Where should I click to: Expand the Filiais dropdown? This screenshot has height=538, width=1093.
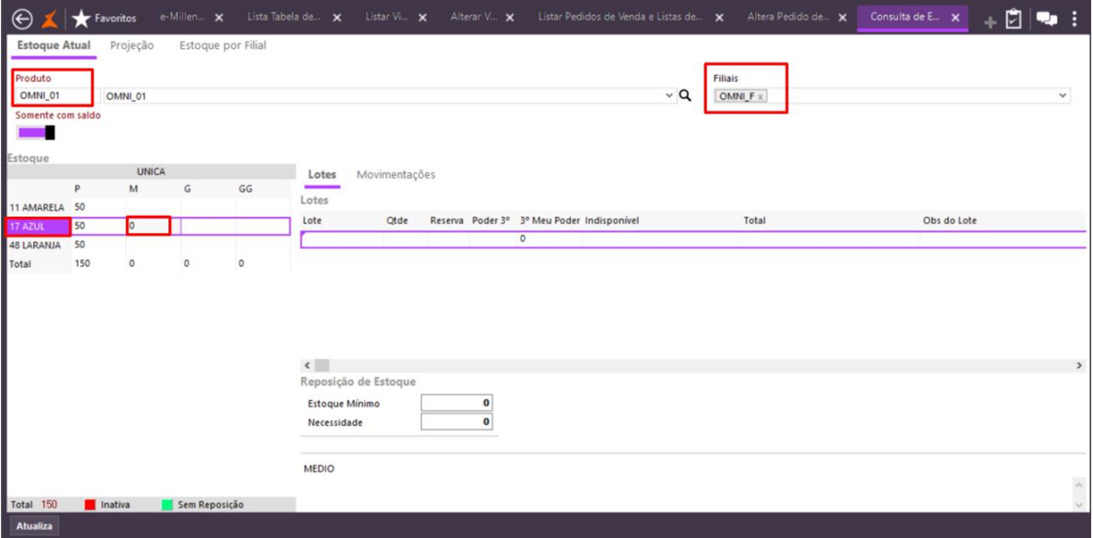(x=1063, y=95)
